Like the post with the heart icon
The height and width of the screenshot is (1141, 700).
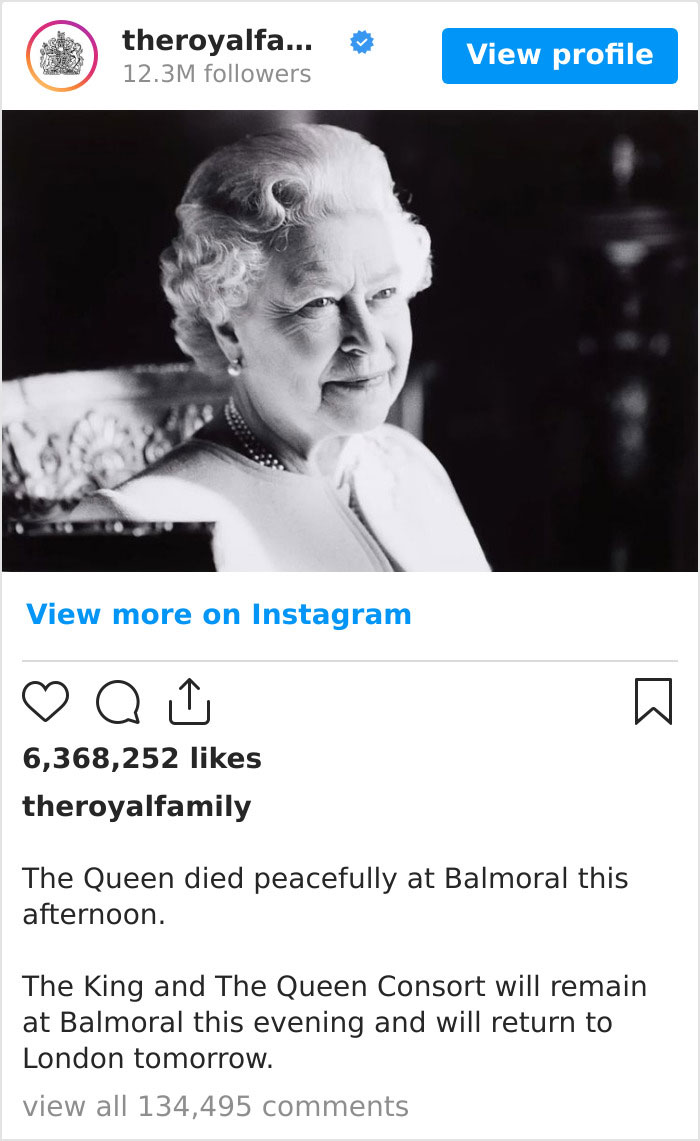pyautogui.click(x=45, y=701)
